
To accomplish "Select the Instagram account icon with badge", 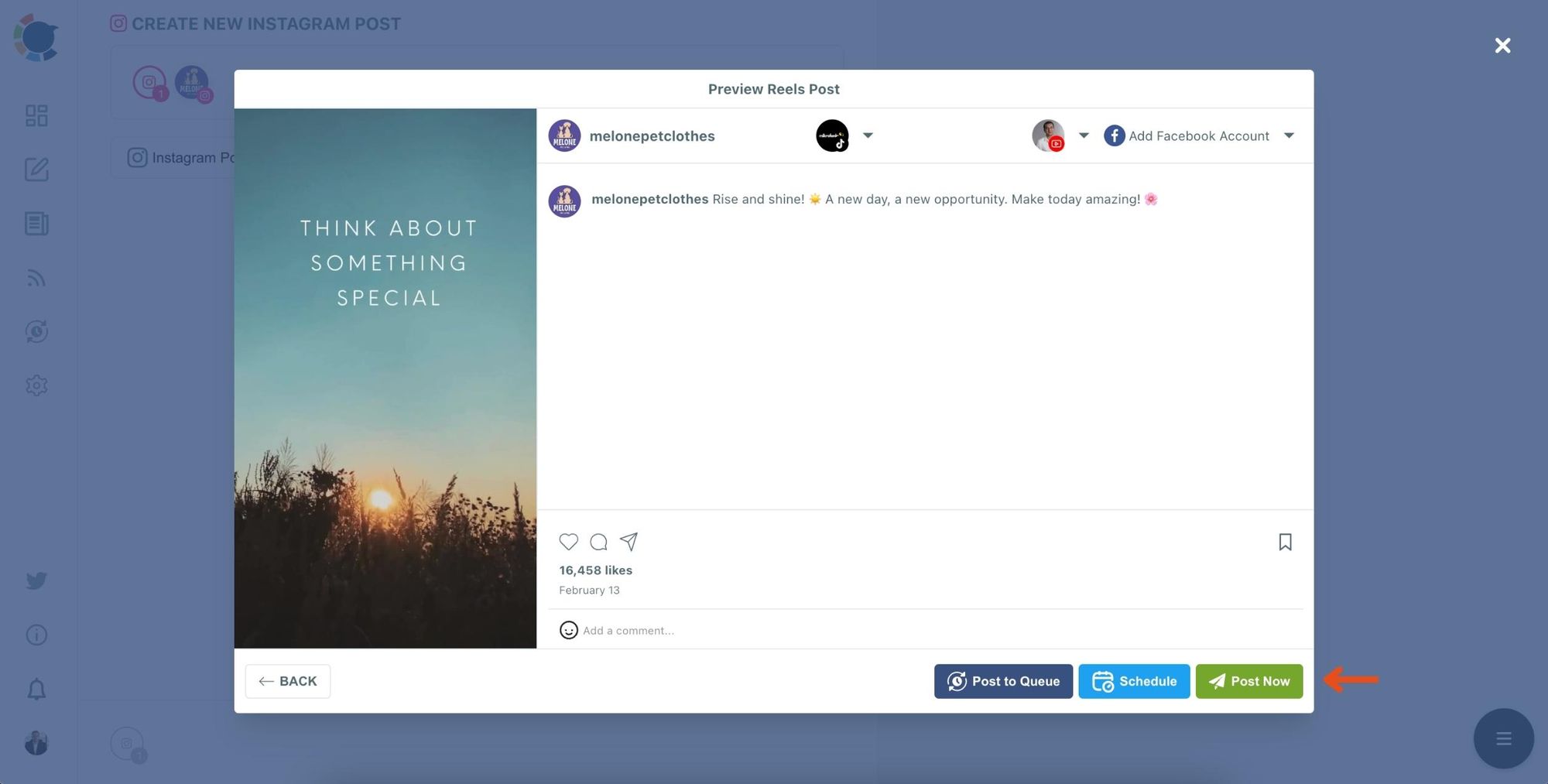I will pyautogui.click(x=150, y=83).
